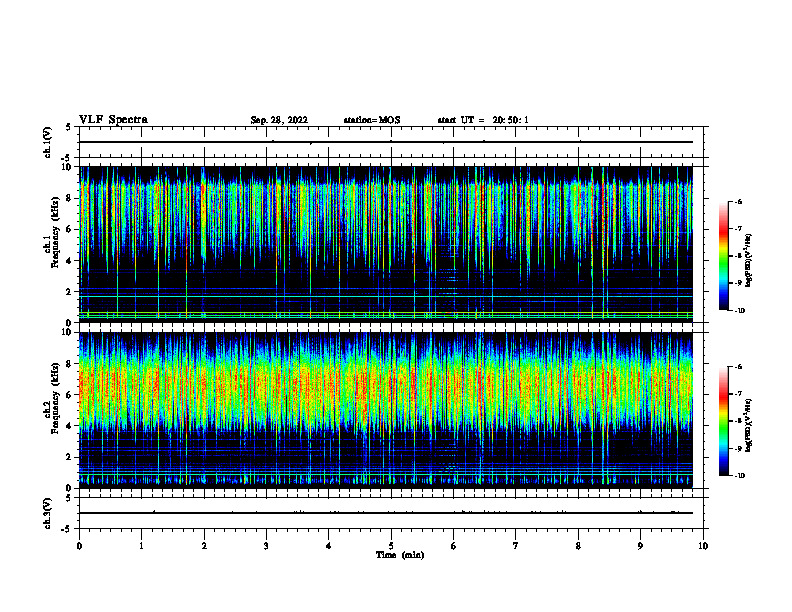This screenshot has width=792, height=612.
Task: Click the "VLF Spectra" plot title
Action: (x=113, y=120)
